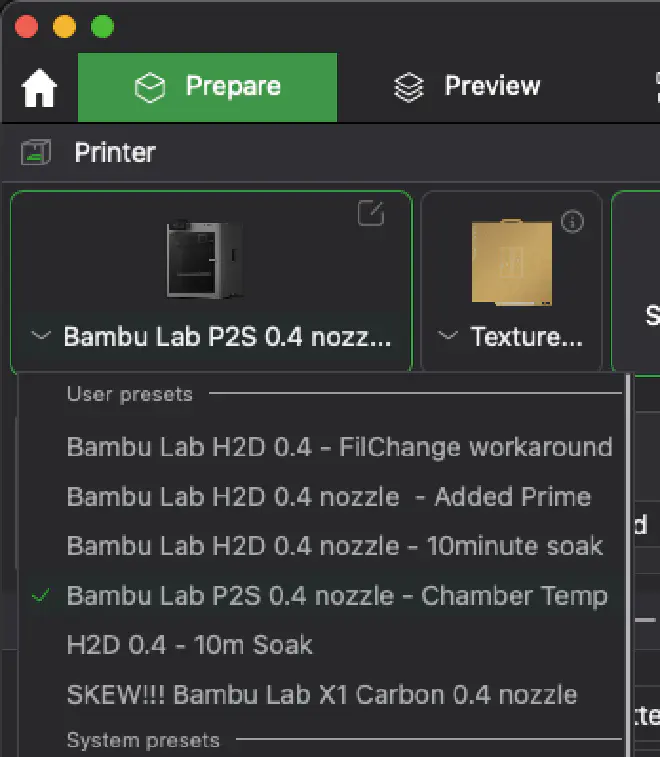Viewport: 660px width, 757px height.
Task: Click the edit printer preset icon
Action: click(371, 213)
